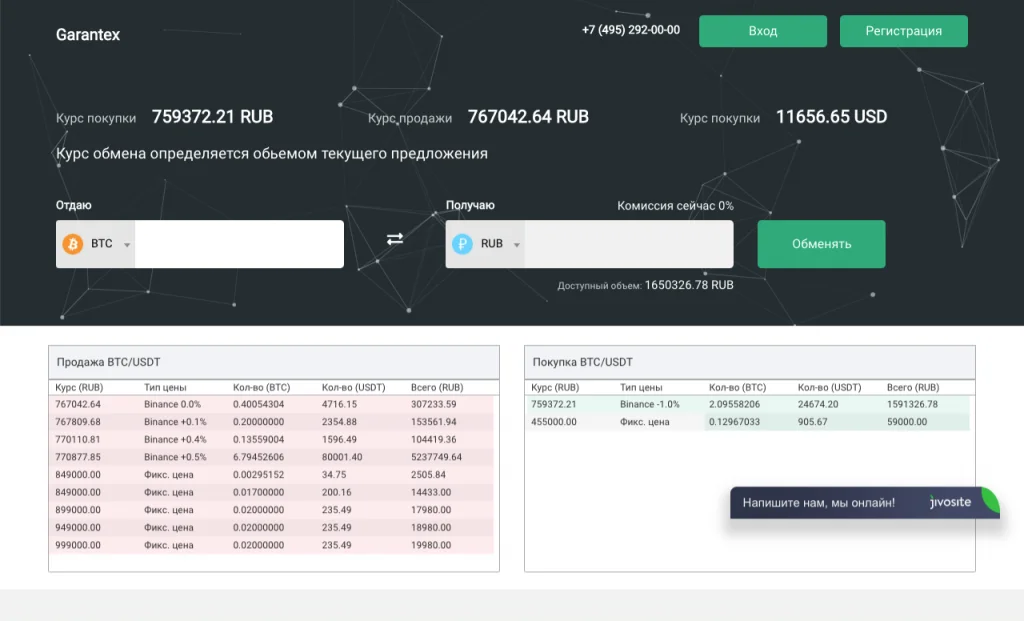Click Кол-во (USDT) column header in buy table
This screenshot has height=621, width=1024.
[x=829, y=387]
